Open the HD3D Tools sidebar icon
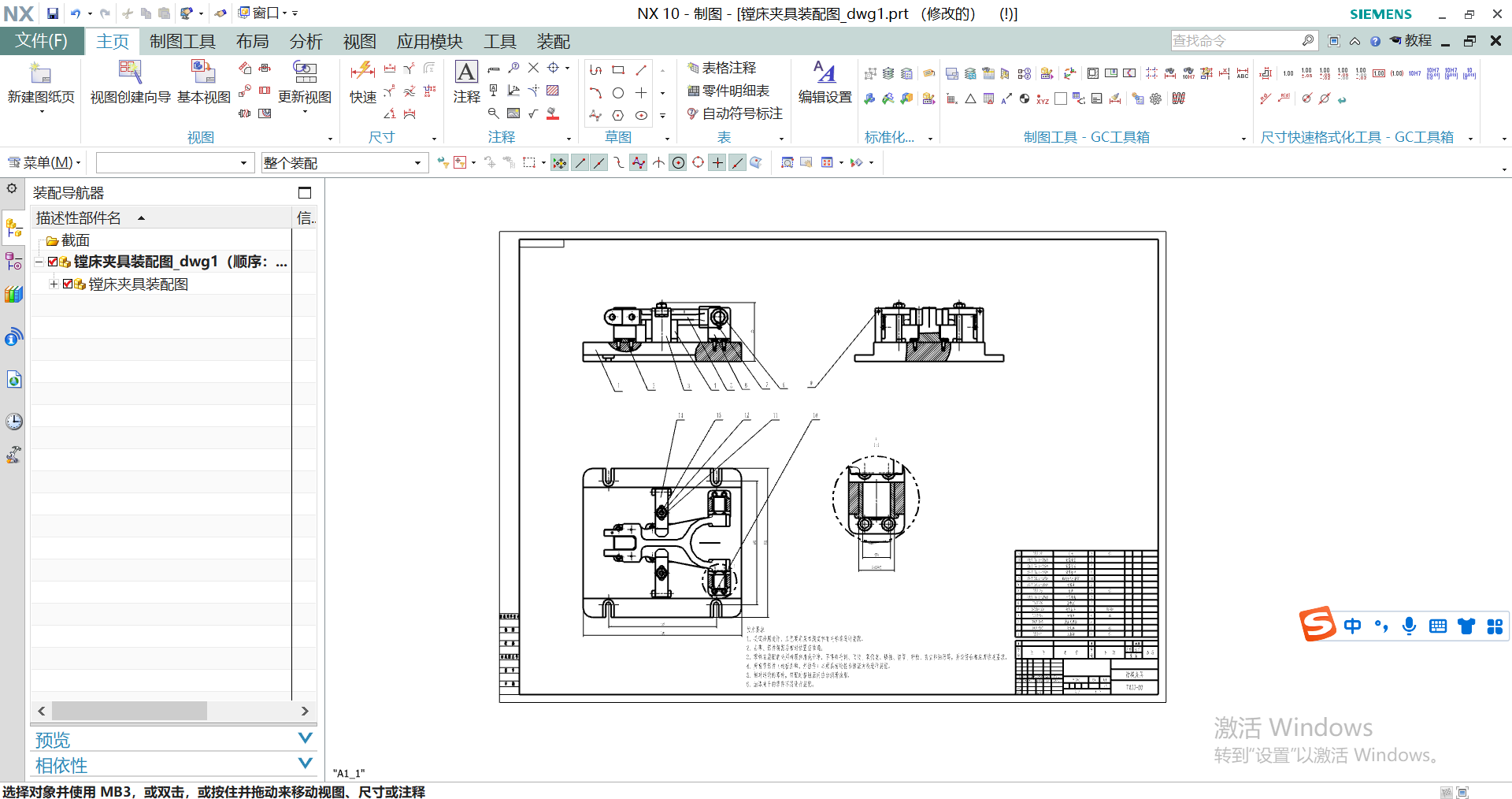The image size is (1512, 799). point(13,337)
